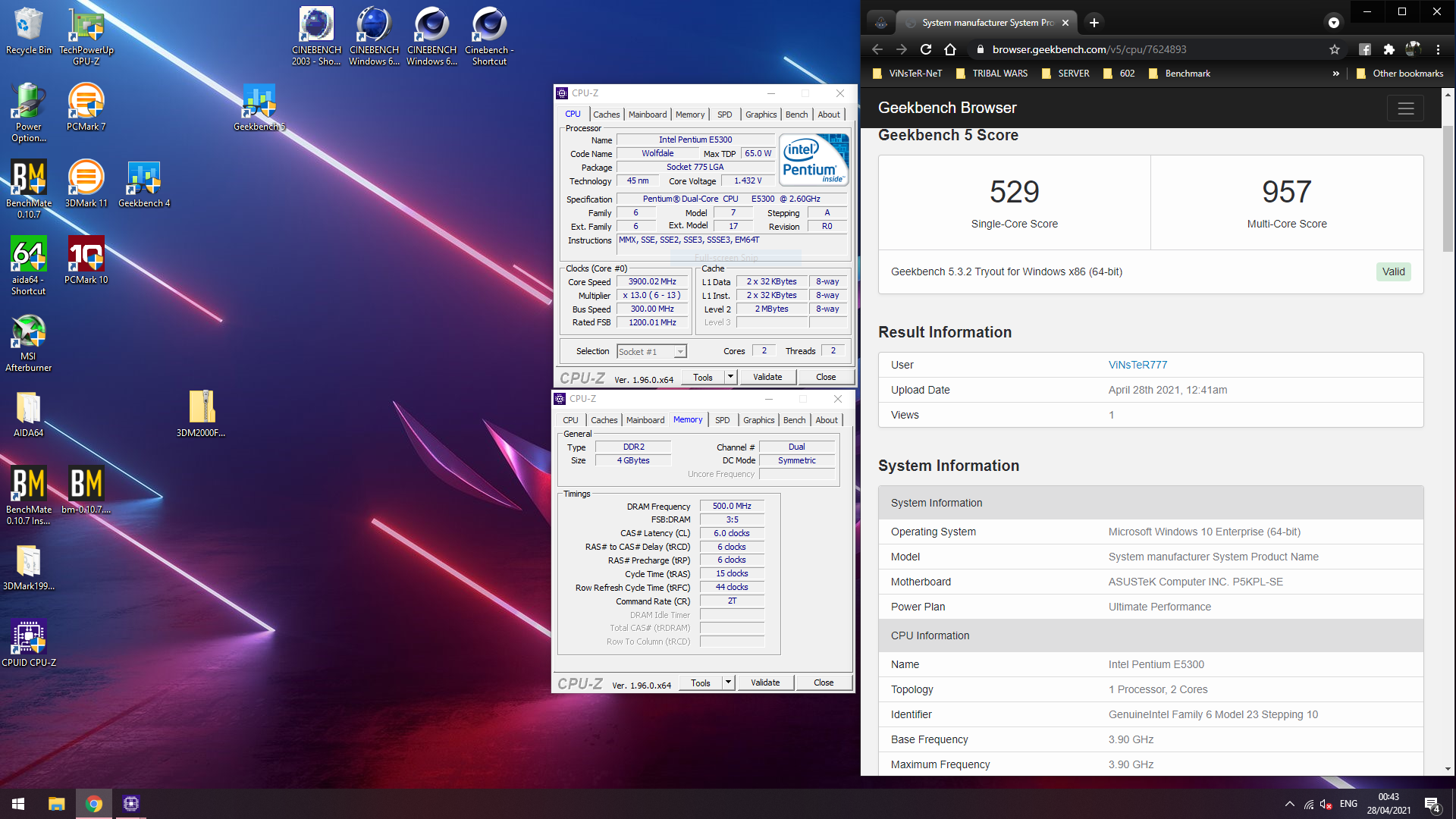Select the 529 Single-Core Score value
The height and width of the screenshot is (819, 1456).
1014,192
